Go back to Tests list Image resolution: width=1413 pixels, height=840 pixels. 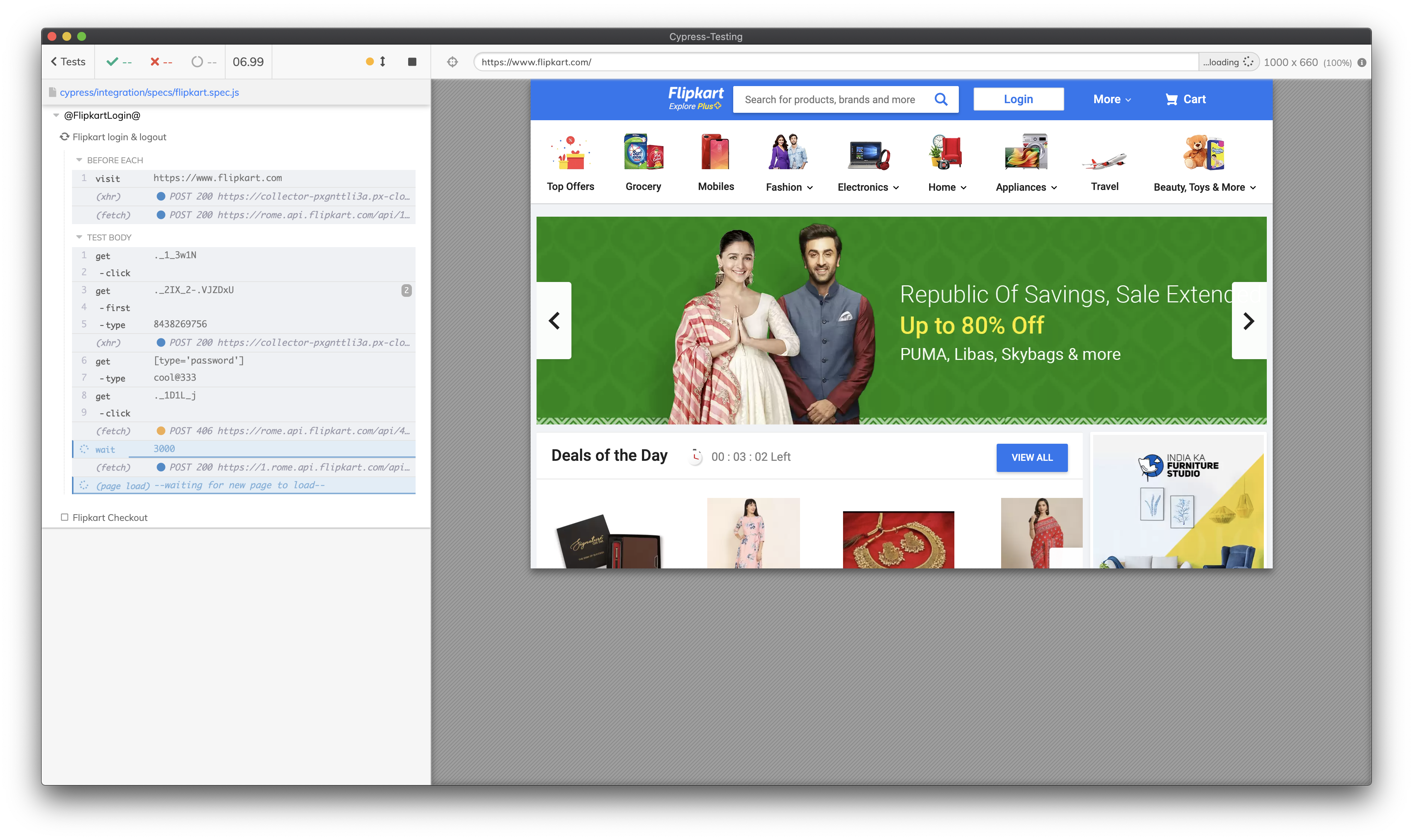tap(68, 62)
